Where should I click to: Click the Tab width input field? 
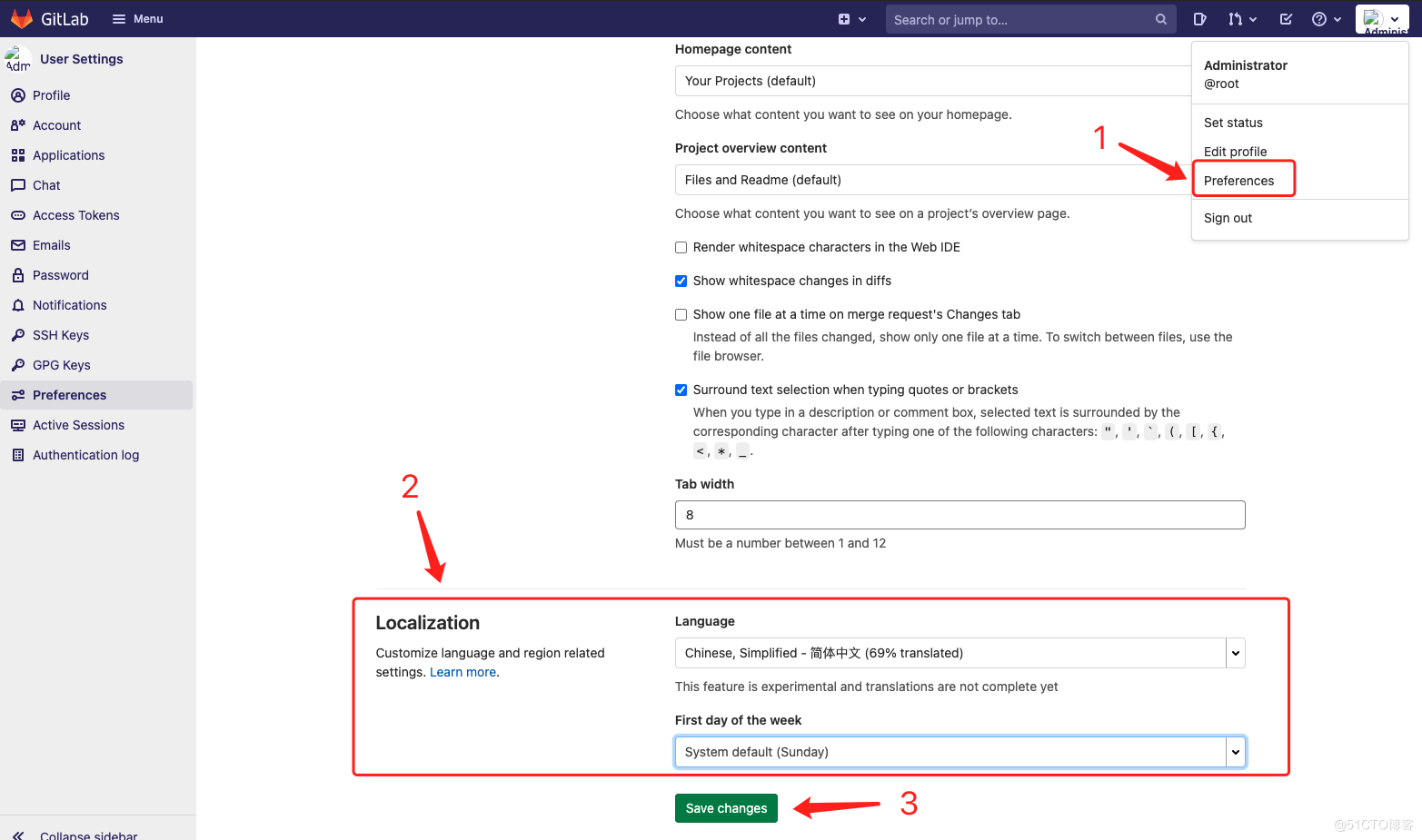[960, 515]
